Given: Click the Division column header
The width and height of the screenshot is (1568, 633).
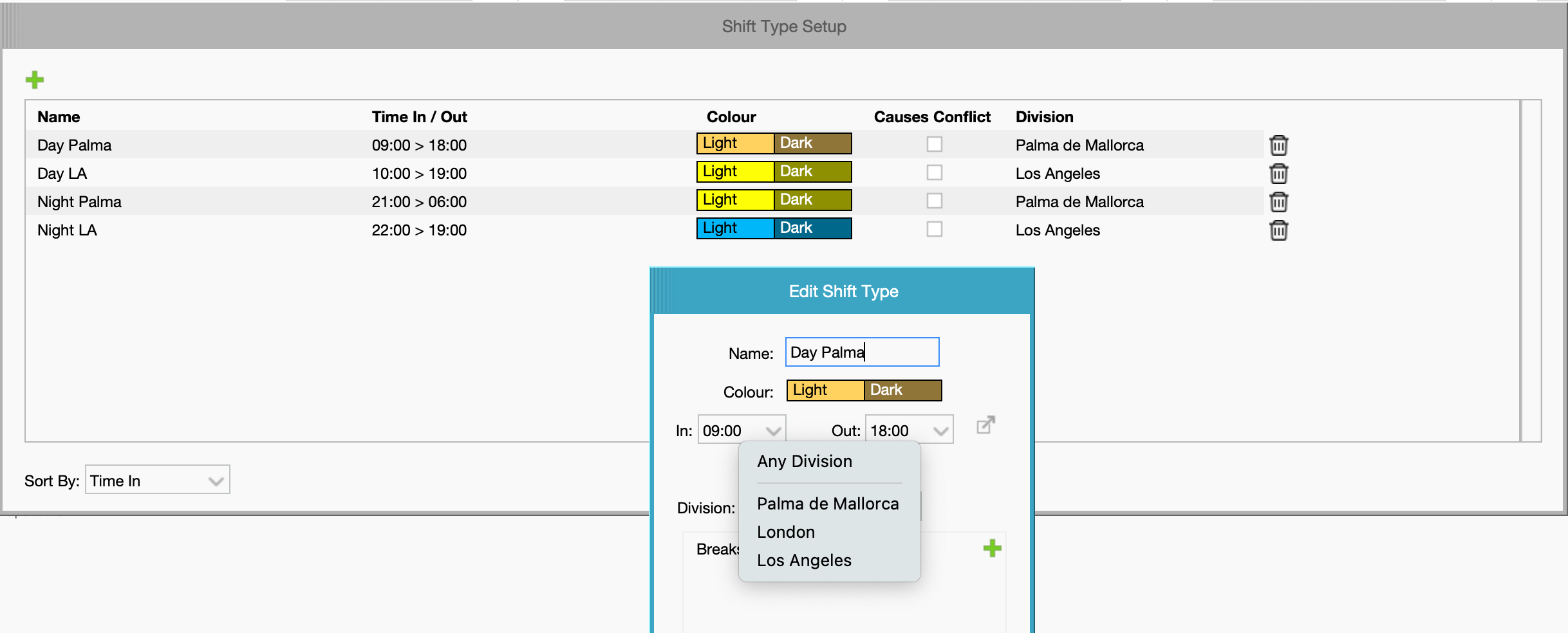Looking at the screenshot, I should pos(1044,117).
